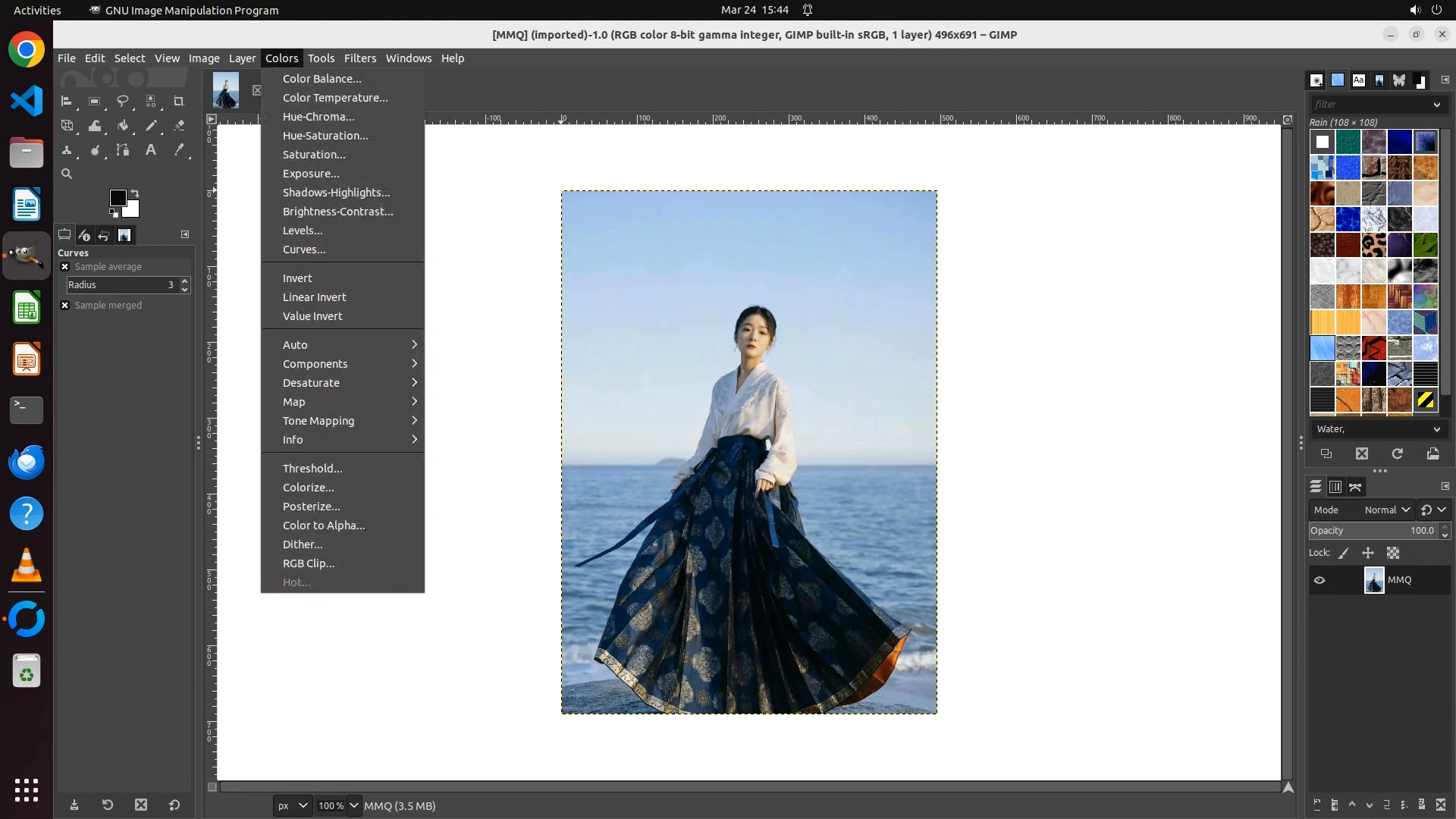Open the layer Mode Normal dropdown
This screenshot has height=819, width=1456.
point(1386,510)
